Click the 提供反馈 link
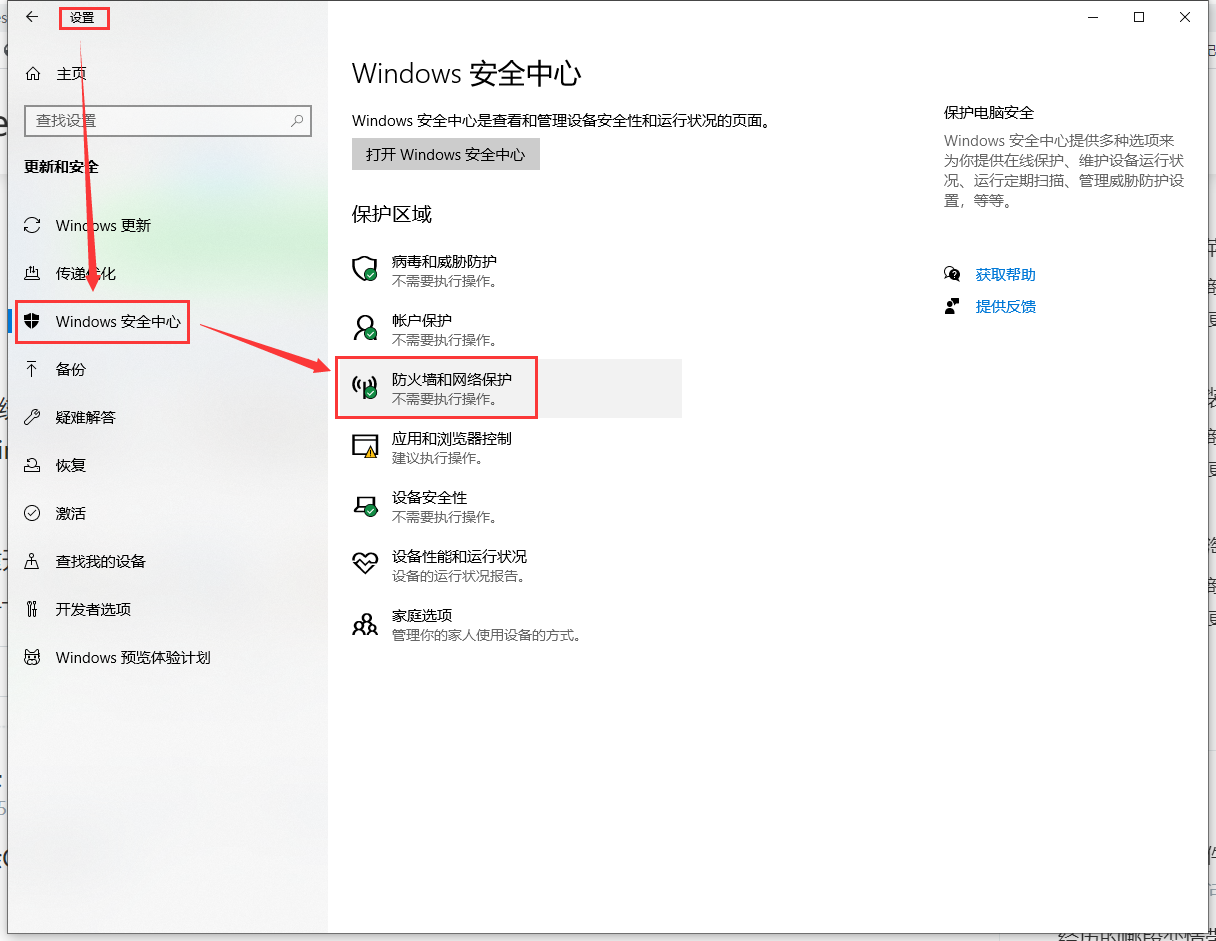Screen dimensions: 1216x941 [x=1006, y=306]
